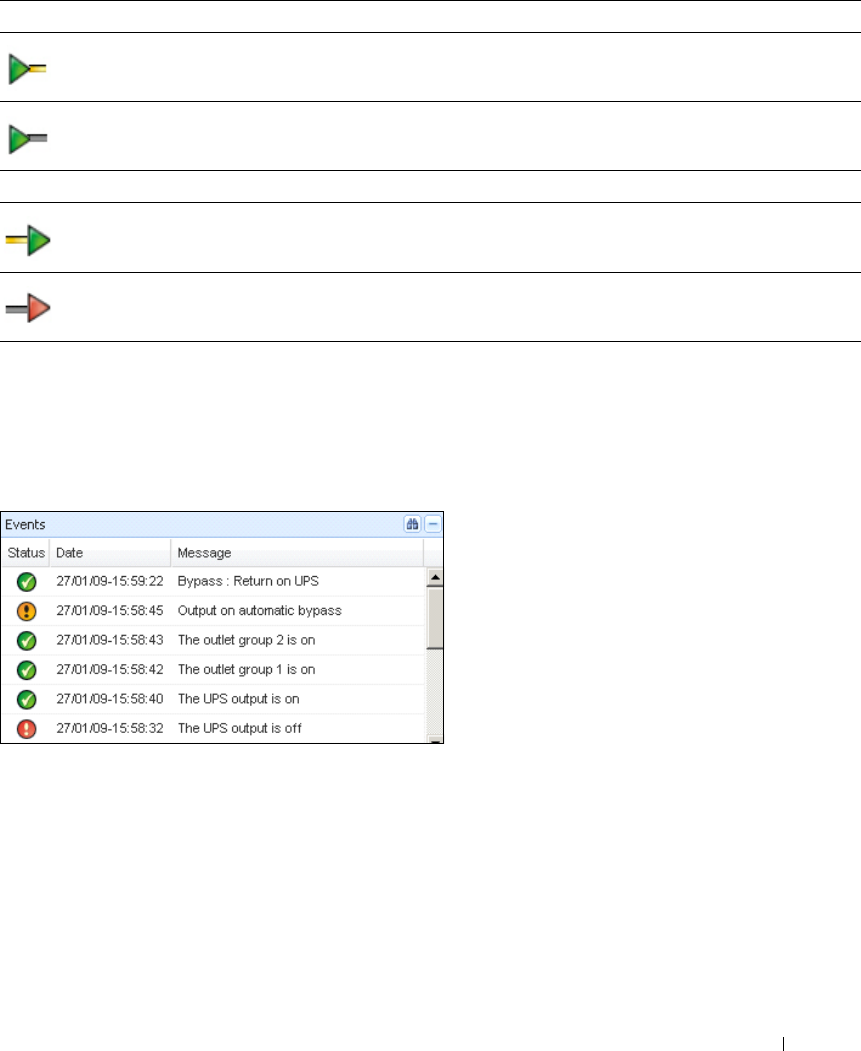Click green check icon for Bypass Return on UPS
The image size is (861, 1051).
tap(26, 582)
